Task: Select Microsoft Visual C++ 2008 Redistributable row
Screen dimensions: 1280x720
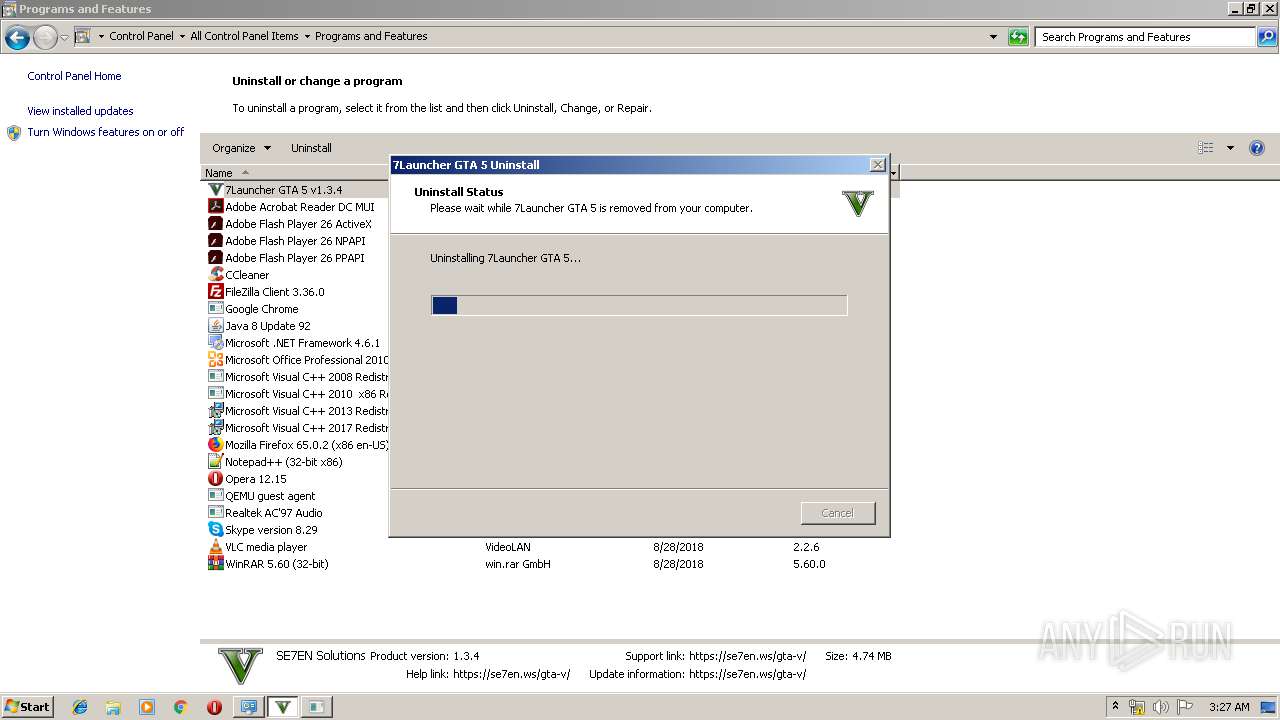Action: [x=296, y=377]
